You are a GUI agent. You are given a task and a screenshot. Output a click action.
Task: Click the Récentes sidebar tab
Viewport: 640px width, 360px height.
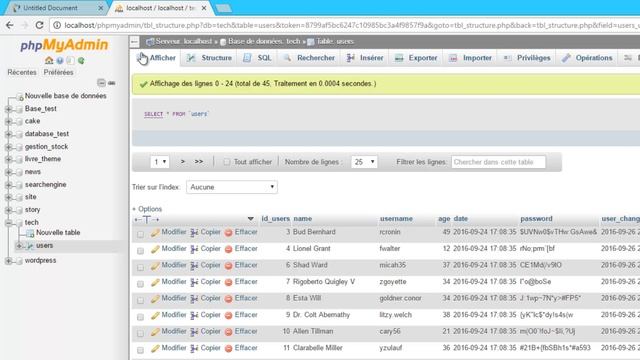[x=22, y=72]
